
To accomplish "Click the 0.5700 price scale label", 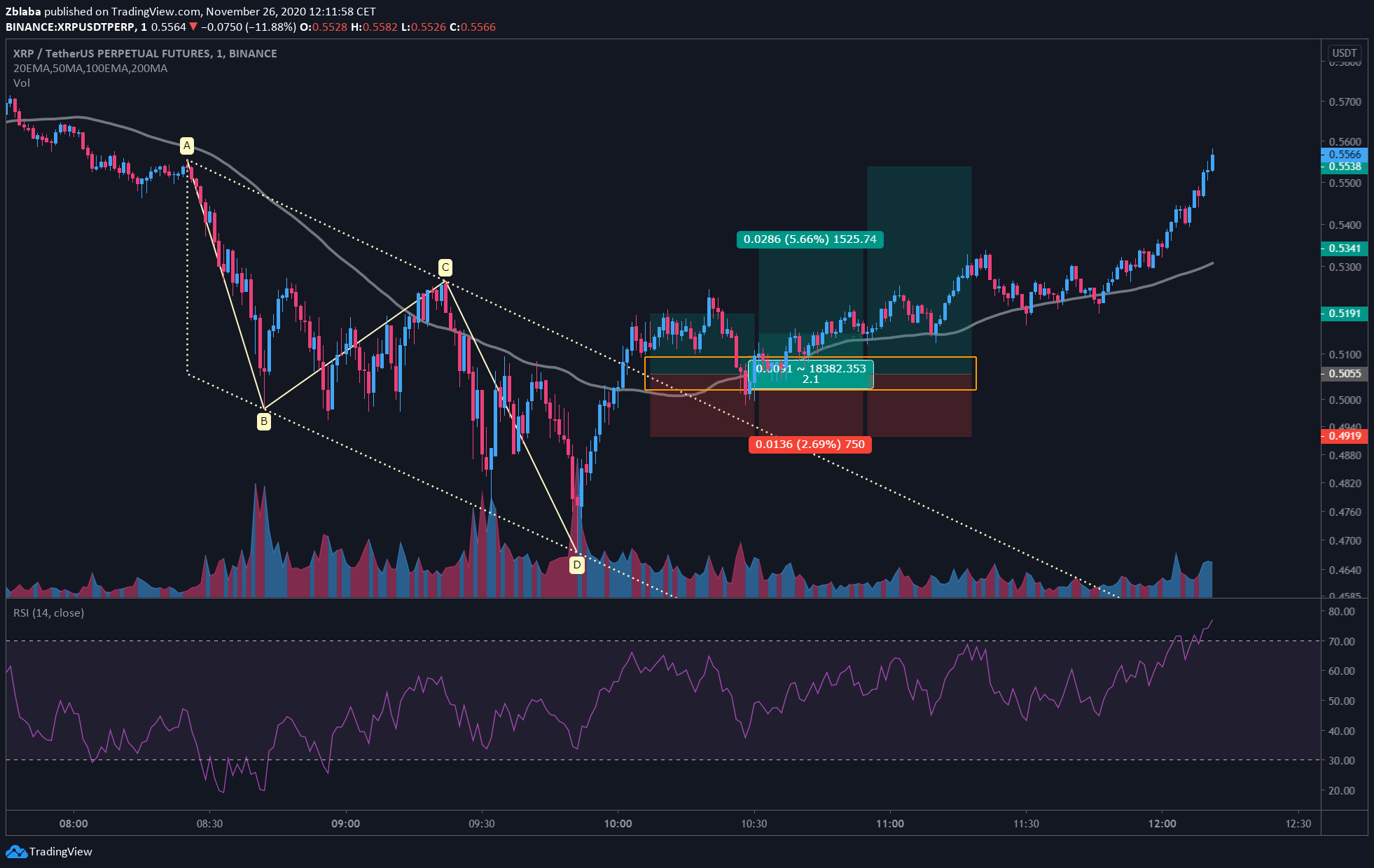I will point(1345,102).
